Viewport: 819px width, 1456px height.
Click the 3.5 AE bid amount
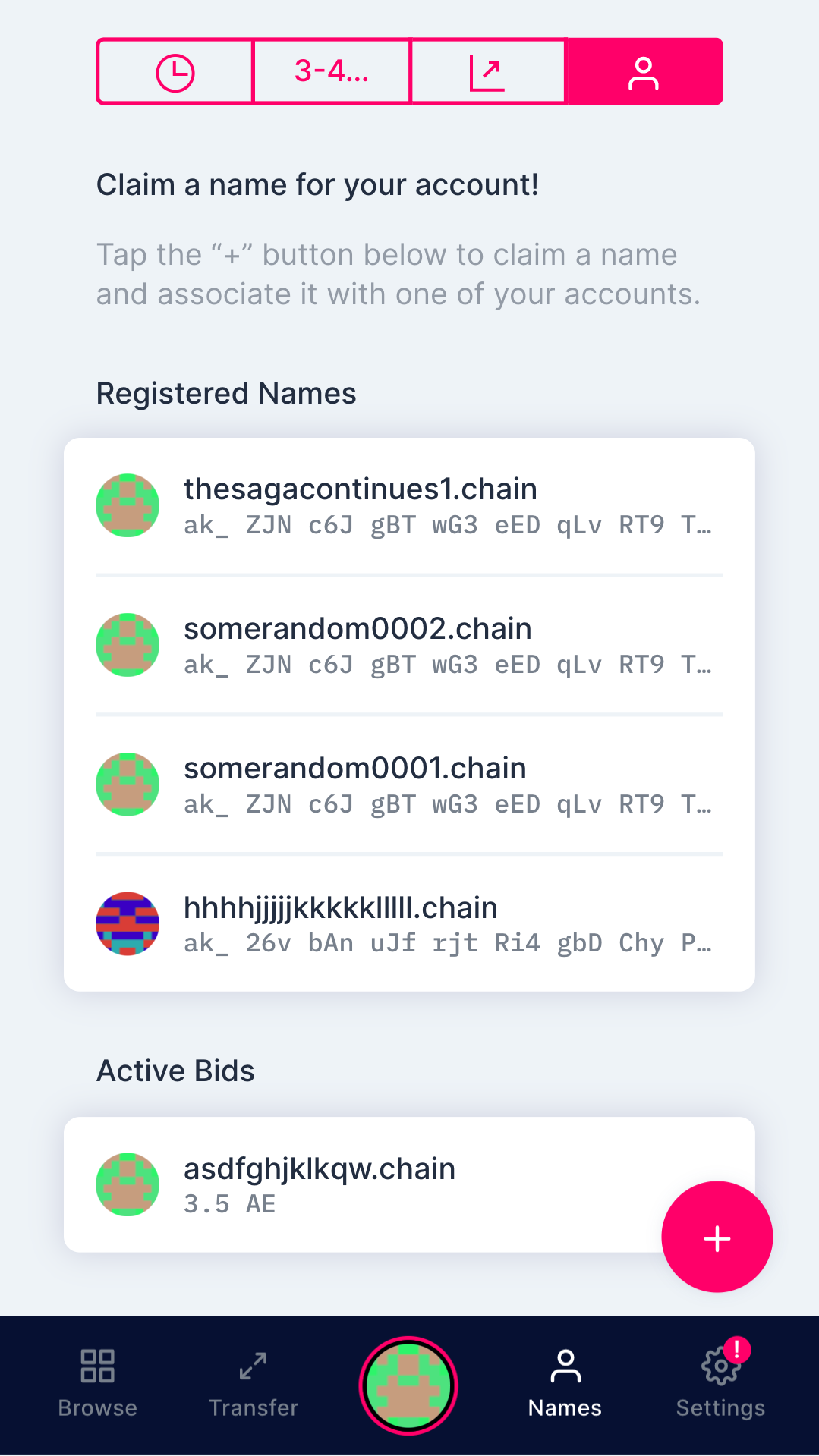pyautogui.click(x=229, y=1203)
